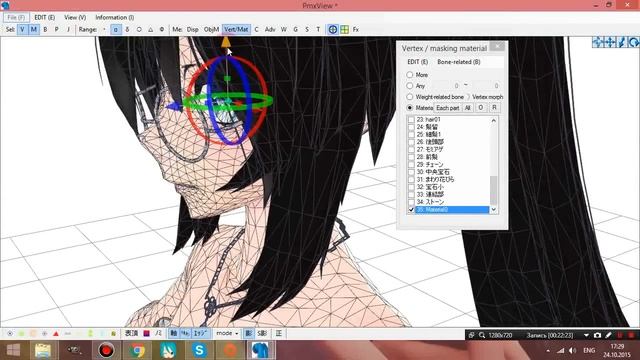Viewport: 640px width, 360px height.
Task: Click the All button in masking panel
Action: (x=468, y=108)
